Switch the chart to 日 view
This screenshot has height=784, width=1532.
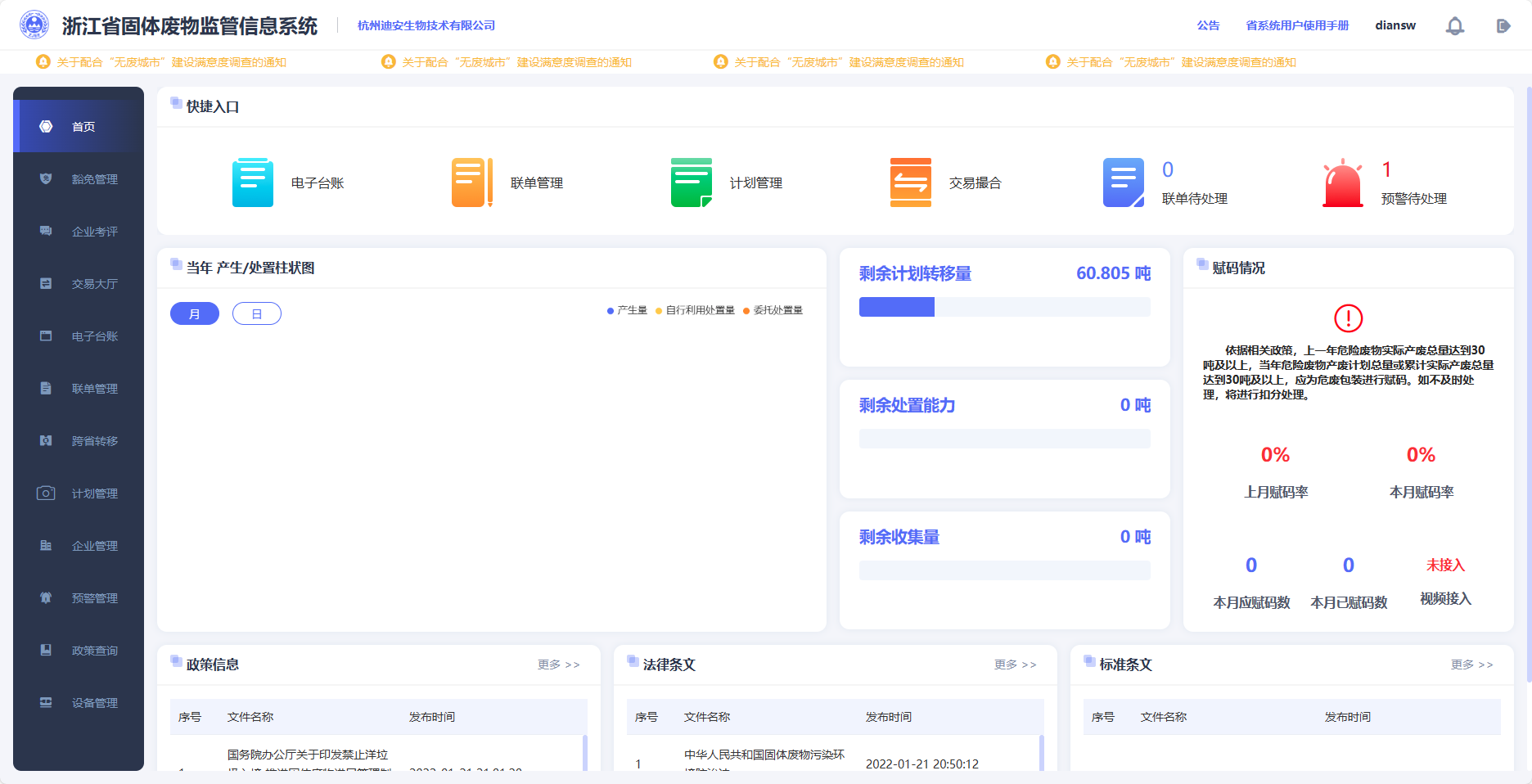256,313
